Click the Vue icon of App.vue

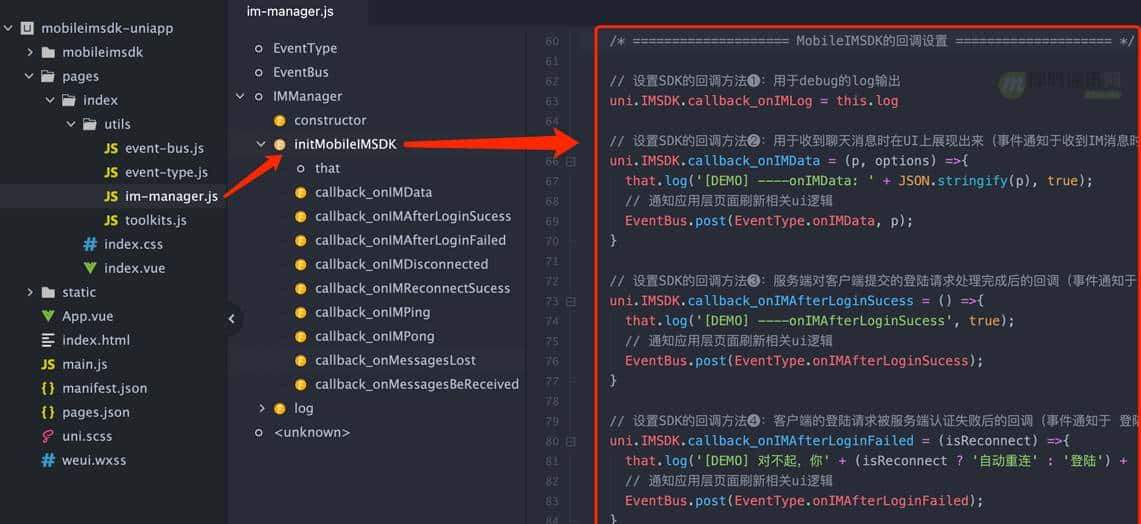[x=48, y=316]
